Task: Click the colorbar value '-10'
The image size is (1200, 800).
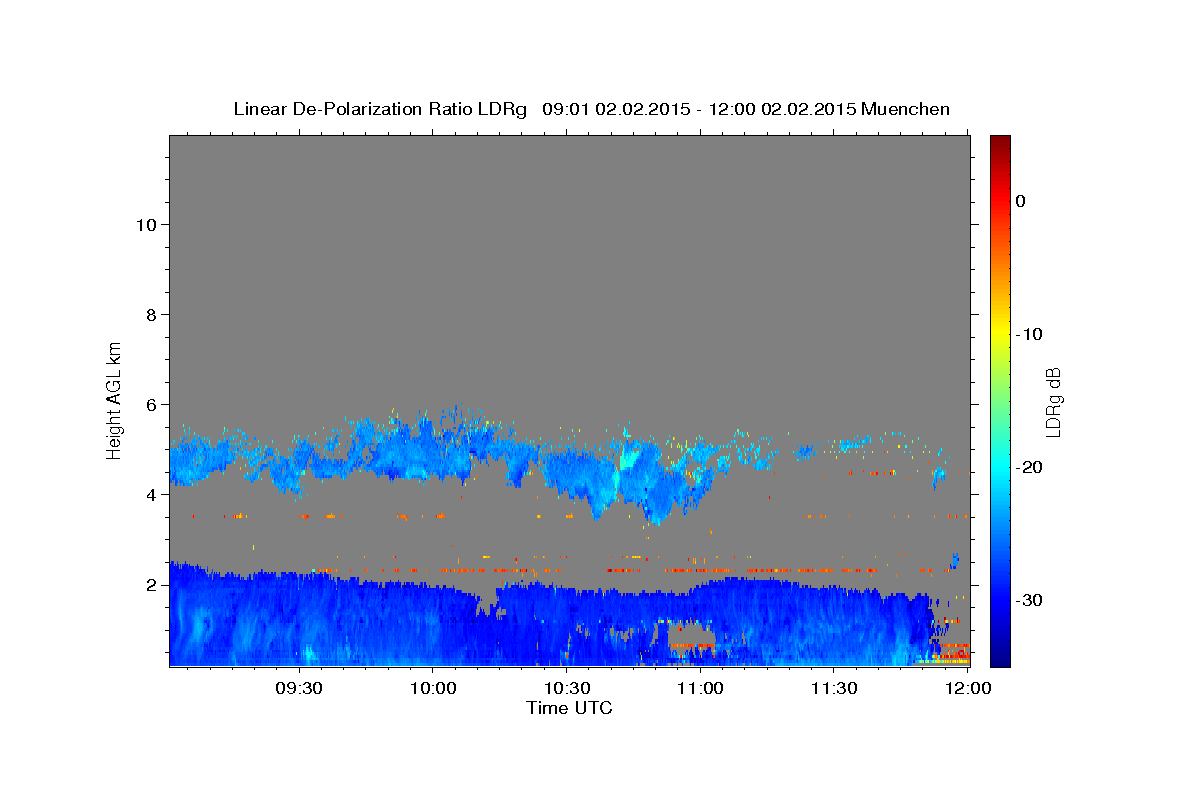Action: click(x=1030, y=334)
